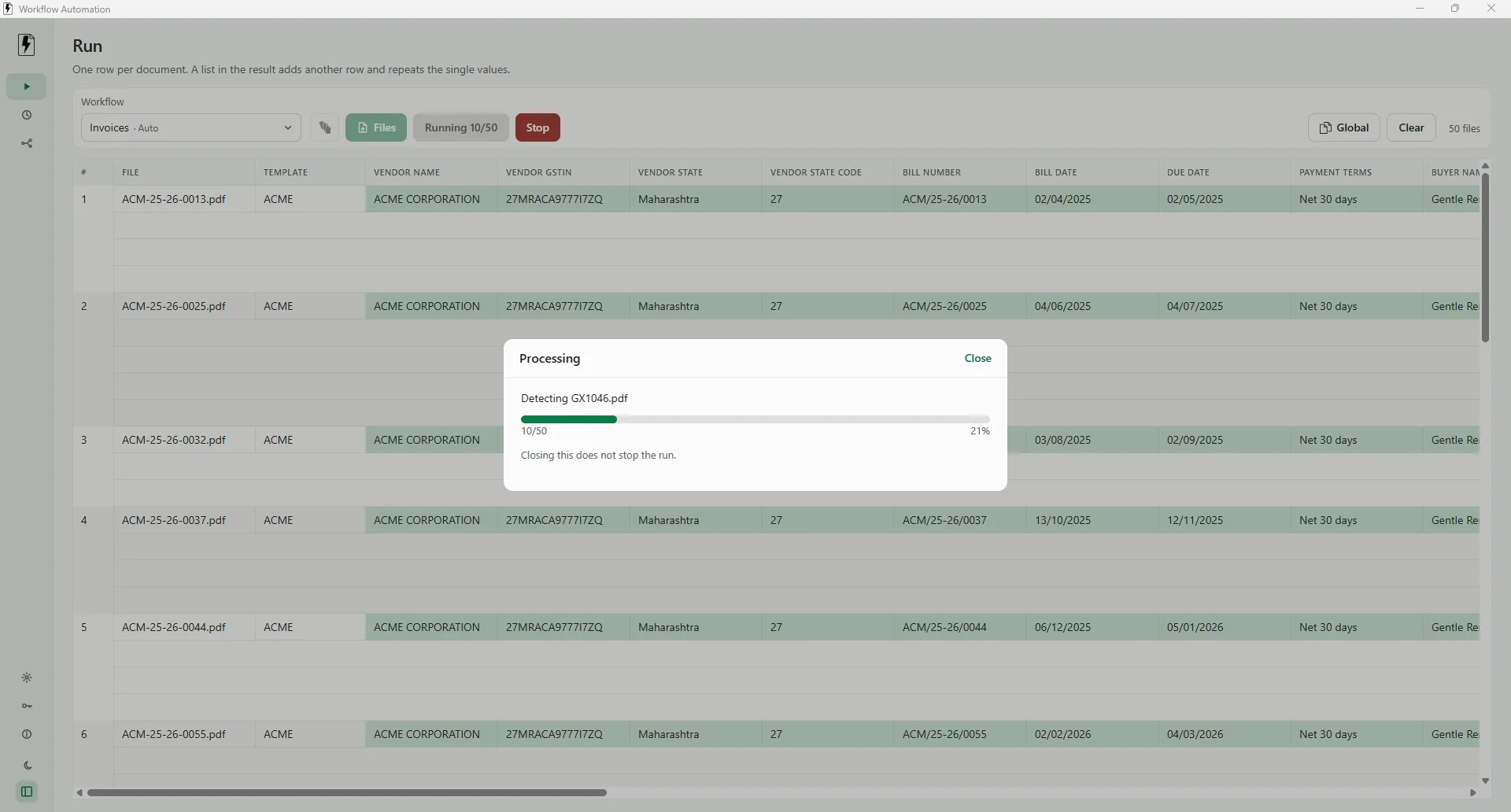Select file cell ACM-25-26-0025.pdf
This screenshot has width=1511, height=812.
(x=184, y=306)
